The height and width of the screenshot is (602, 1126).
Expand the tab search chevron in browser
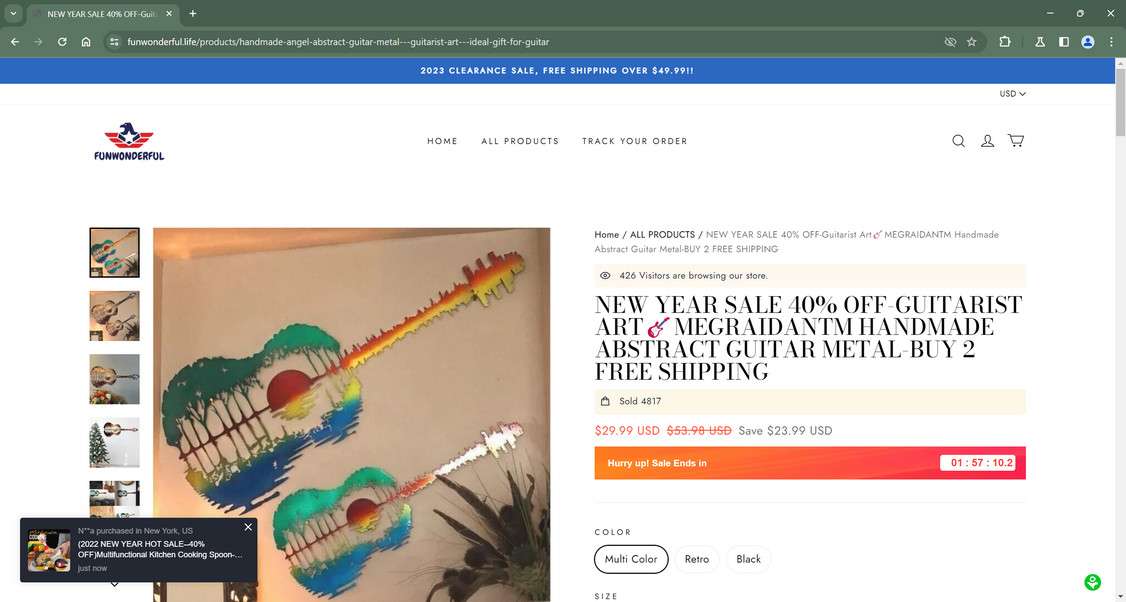coord(13,13)
